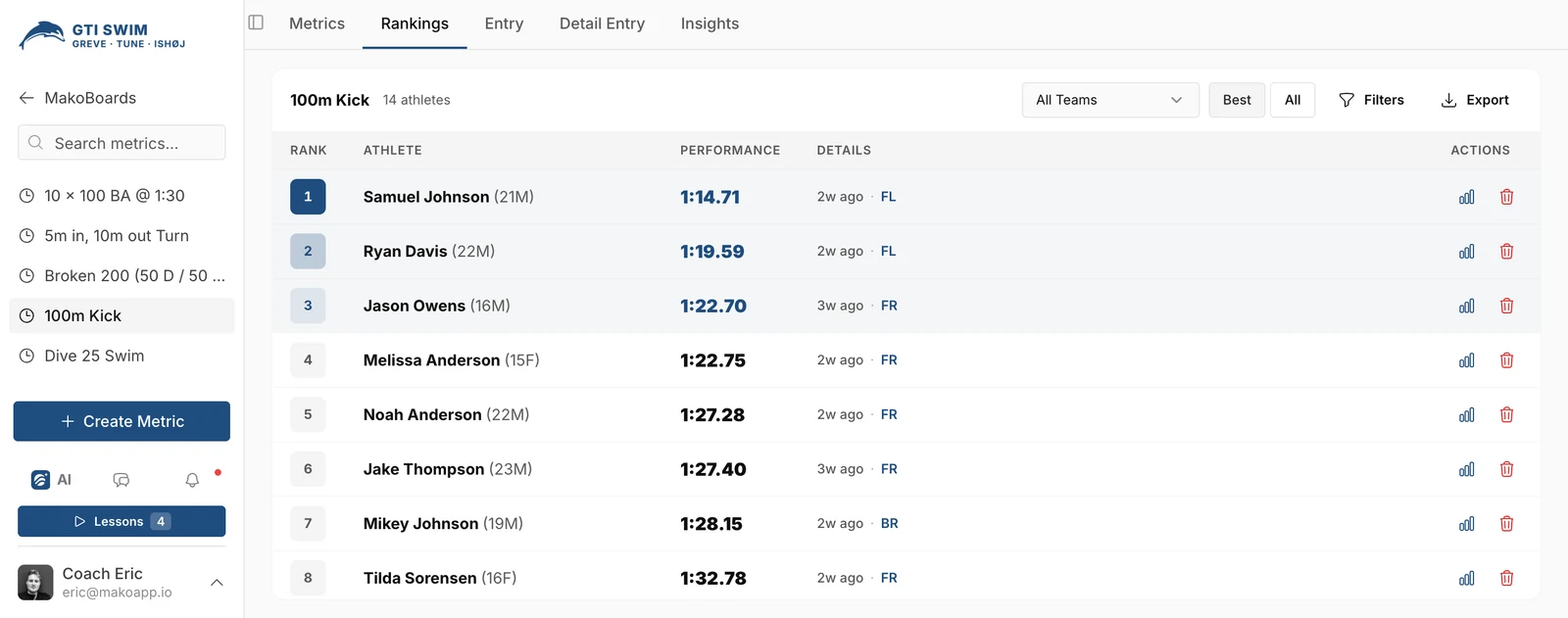Open the notifications bell
Viewport: 1568px width, 618px height.
(x=192, y=480)
